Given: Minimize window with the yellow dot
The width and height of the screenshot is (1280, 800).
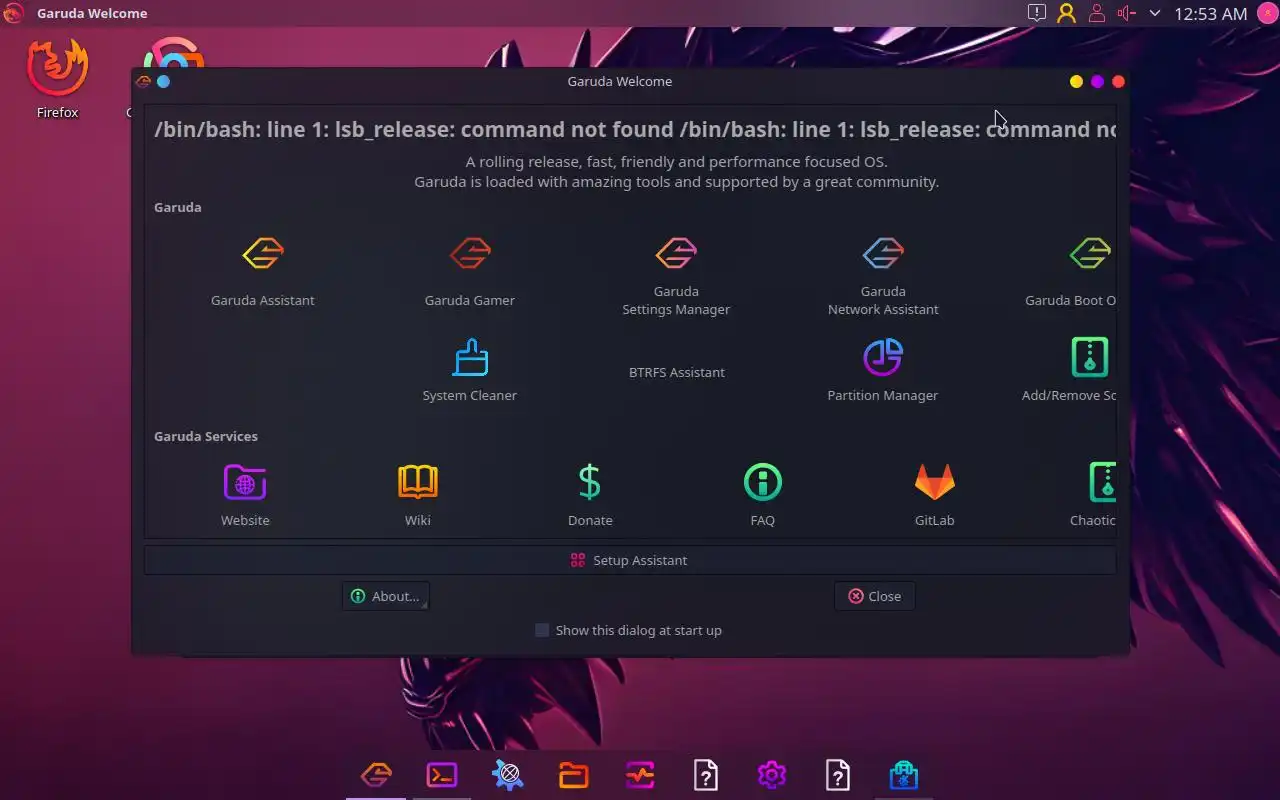Looking at the screenshot, I should pyautogui.click(x=1076, y=81).
